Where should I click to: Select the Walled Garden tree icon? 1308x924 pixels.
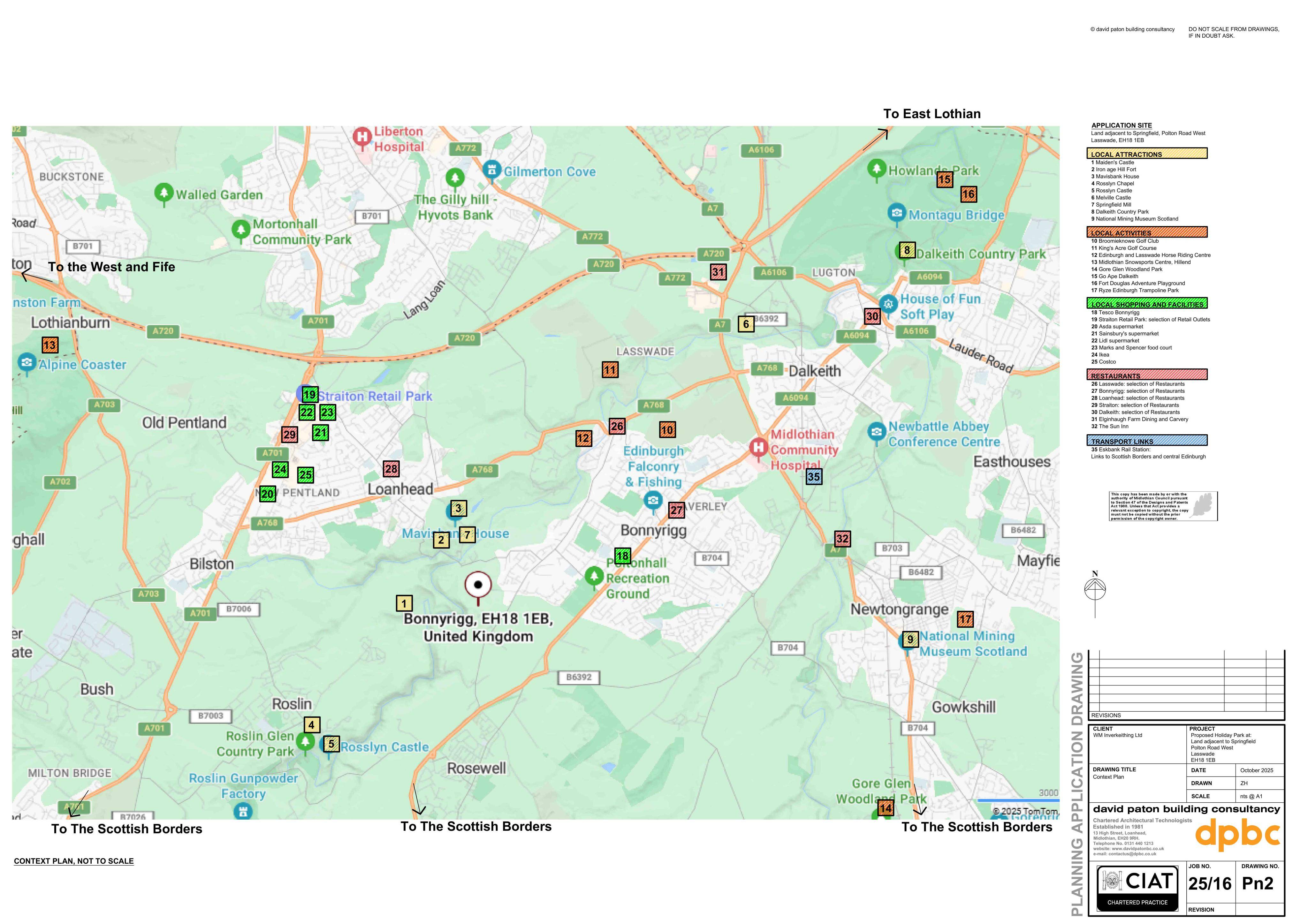[164, 194]
